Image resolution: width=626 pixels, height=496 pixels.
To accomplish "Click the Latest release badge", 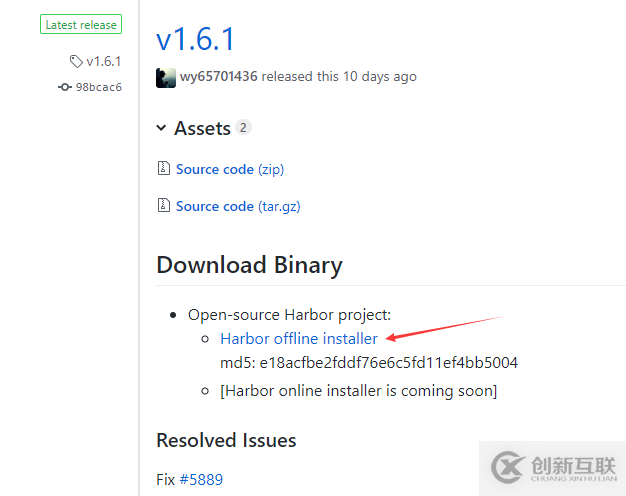I will pyautogui.click(x=81, y=24).
